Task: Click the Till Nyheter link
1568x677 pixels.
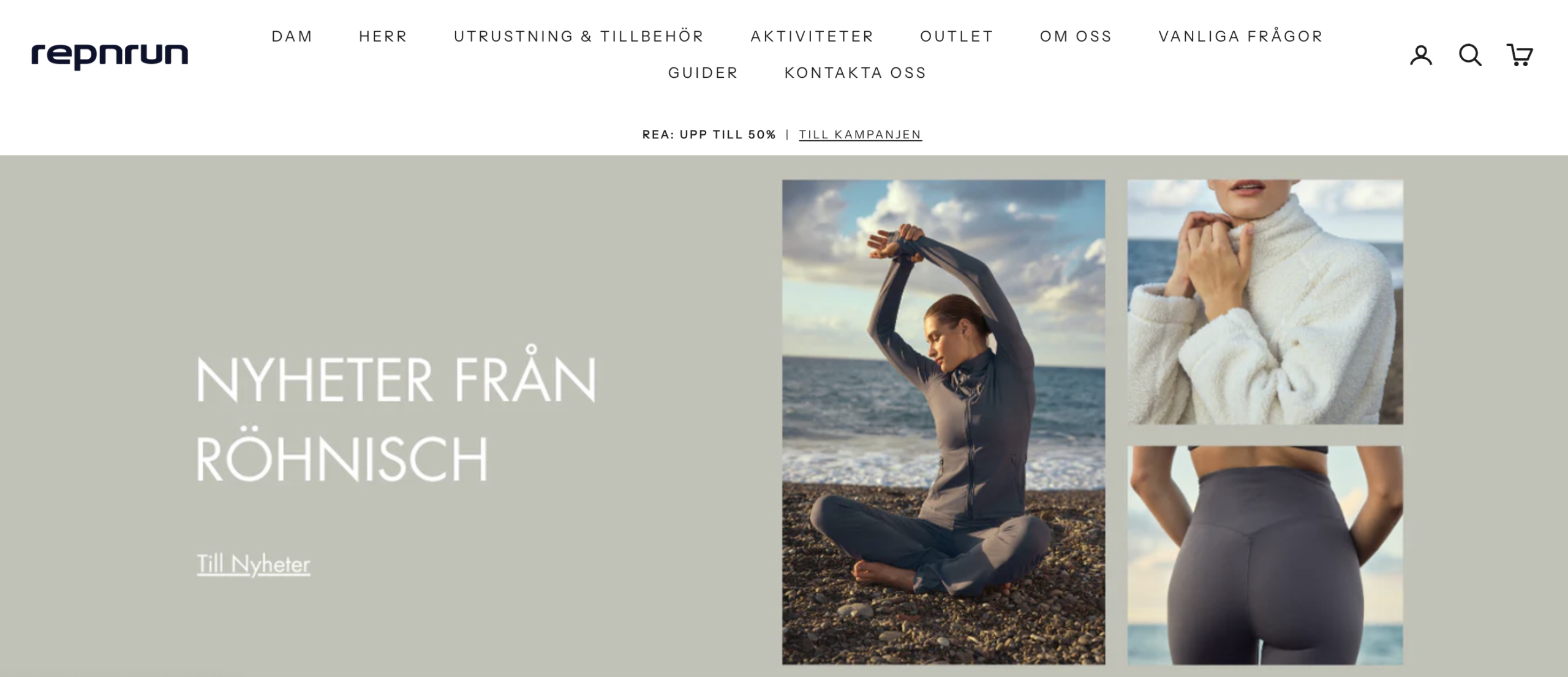Action: (x=254, y=564)
